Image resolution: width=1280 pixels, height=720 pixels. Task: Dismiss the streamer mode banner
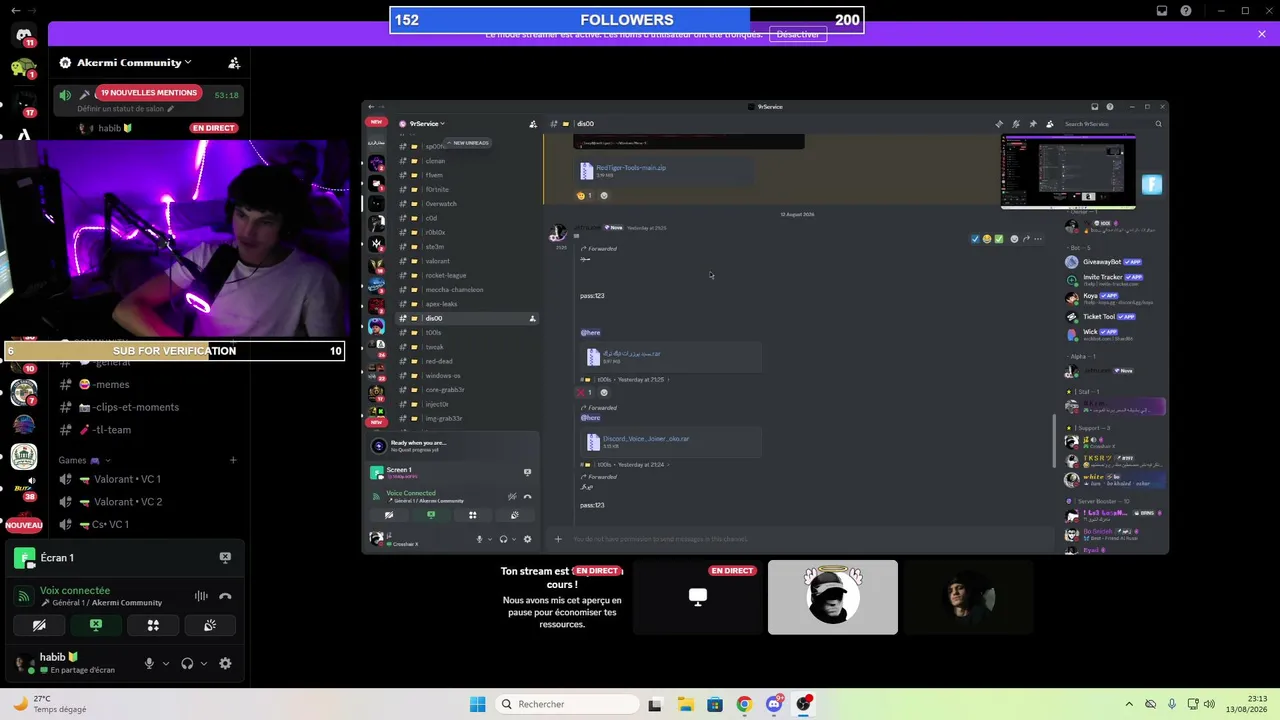click(x=1262, y=34)
